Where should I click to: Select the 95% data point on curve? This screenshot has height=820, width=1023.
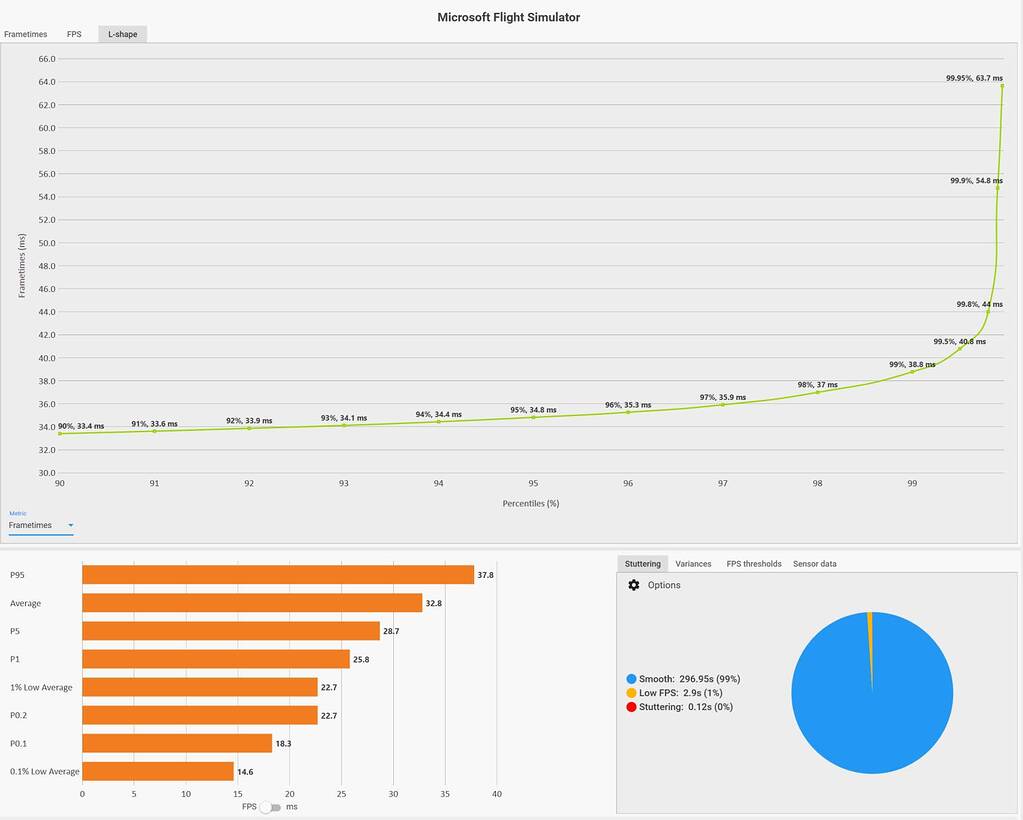click(533, 417)
